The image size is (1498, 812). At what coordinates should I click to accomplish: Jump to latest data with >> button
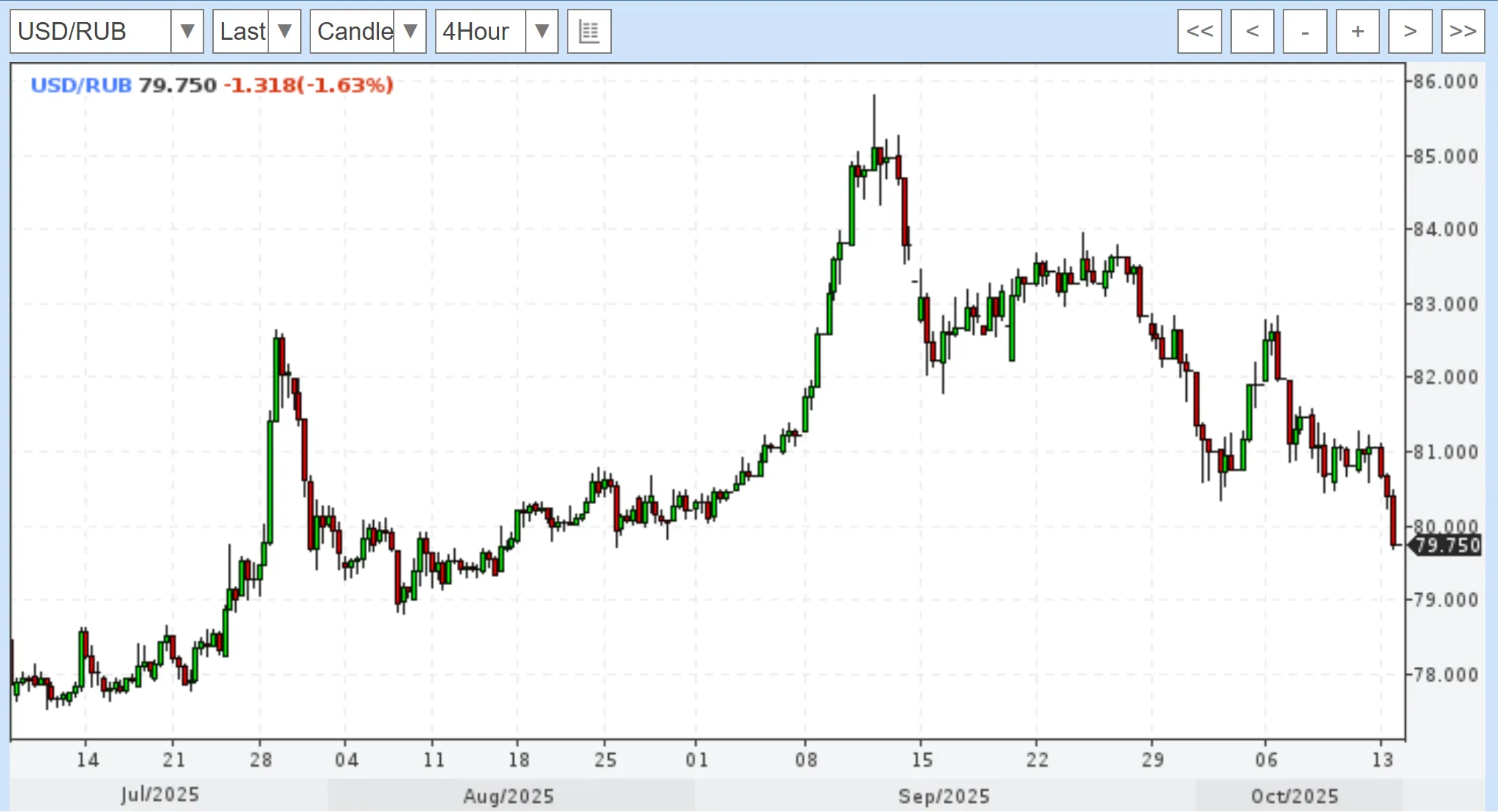pos(1463,32)
